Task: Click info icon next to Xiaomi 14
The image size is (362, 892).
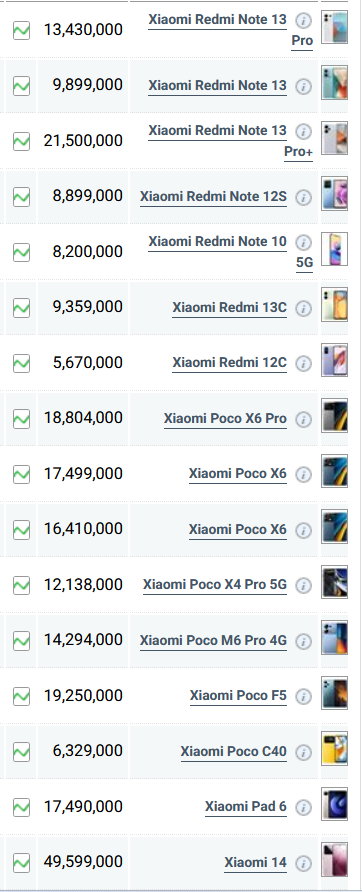Action: 304,863
